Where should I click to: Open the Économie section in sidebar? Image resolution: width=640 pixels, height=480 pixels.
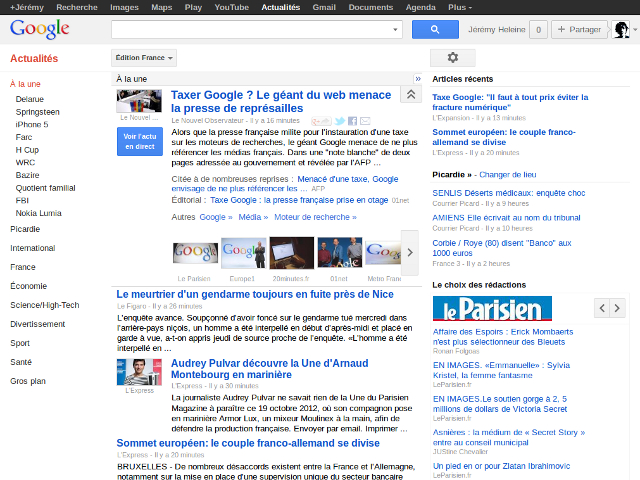[x=29, y=286]
